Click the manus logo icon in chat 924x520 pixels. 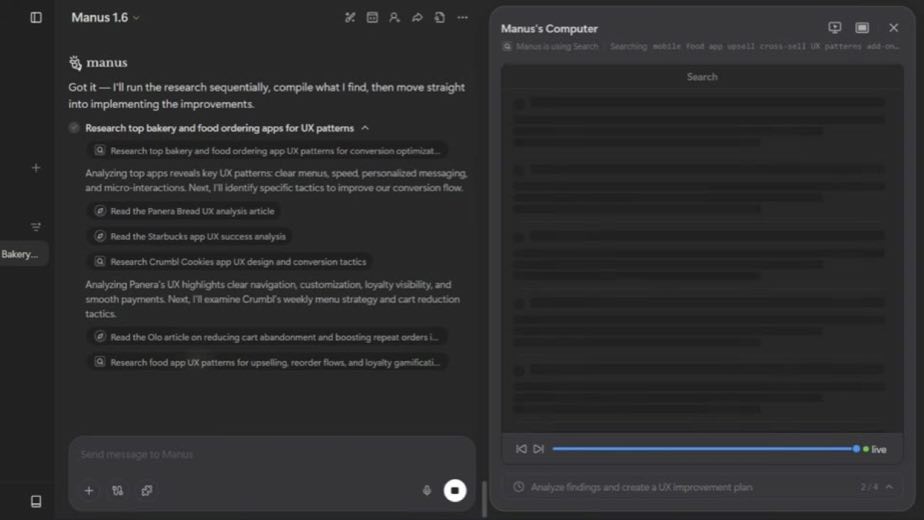coord(75,62)
